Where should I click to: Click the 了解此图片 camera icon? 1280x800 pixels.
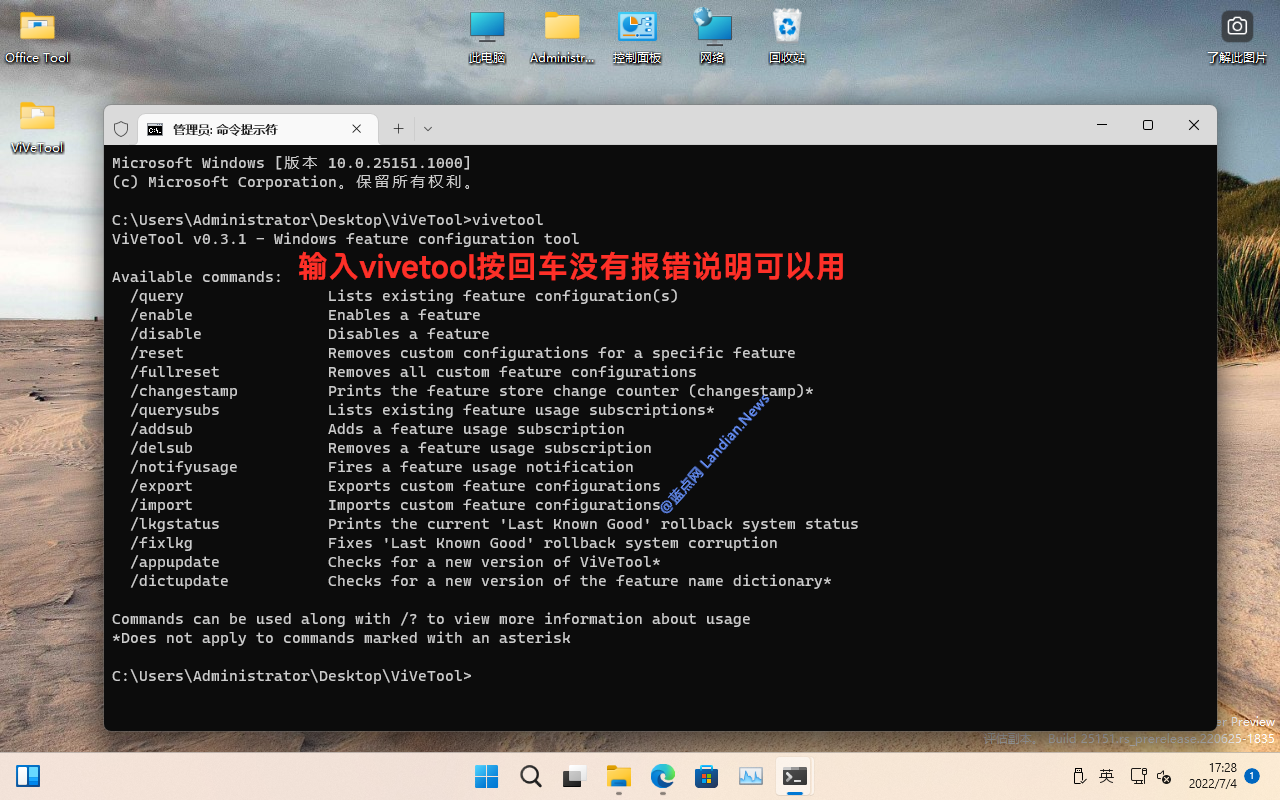(x=1237, y=37)
